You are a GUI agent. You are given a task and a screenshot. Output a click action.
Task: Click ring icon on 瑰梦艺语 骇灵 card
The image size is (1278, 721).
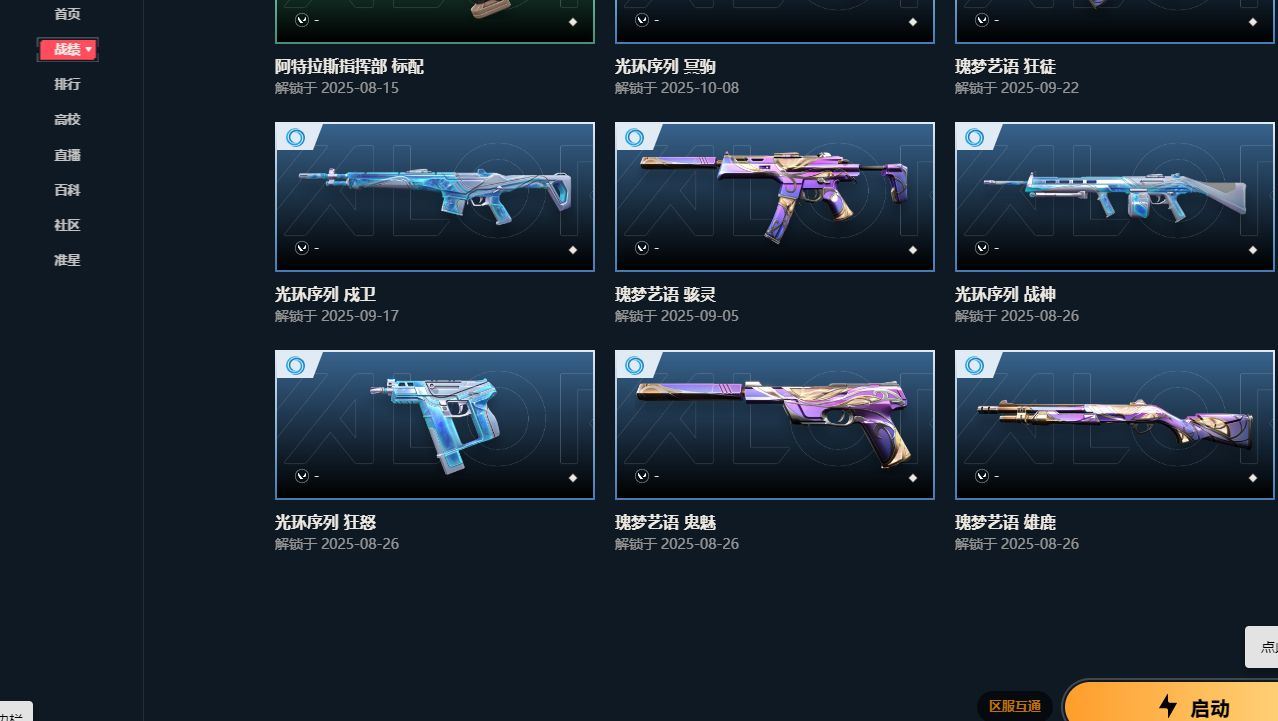[635, 137]
